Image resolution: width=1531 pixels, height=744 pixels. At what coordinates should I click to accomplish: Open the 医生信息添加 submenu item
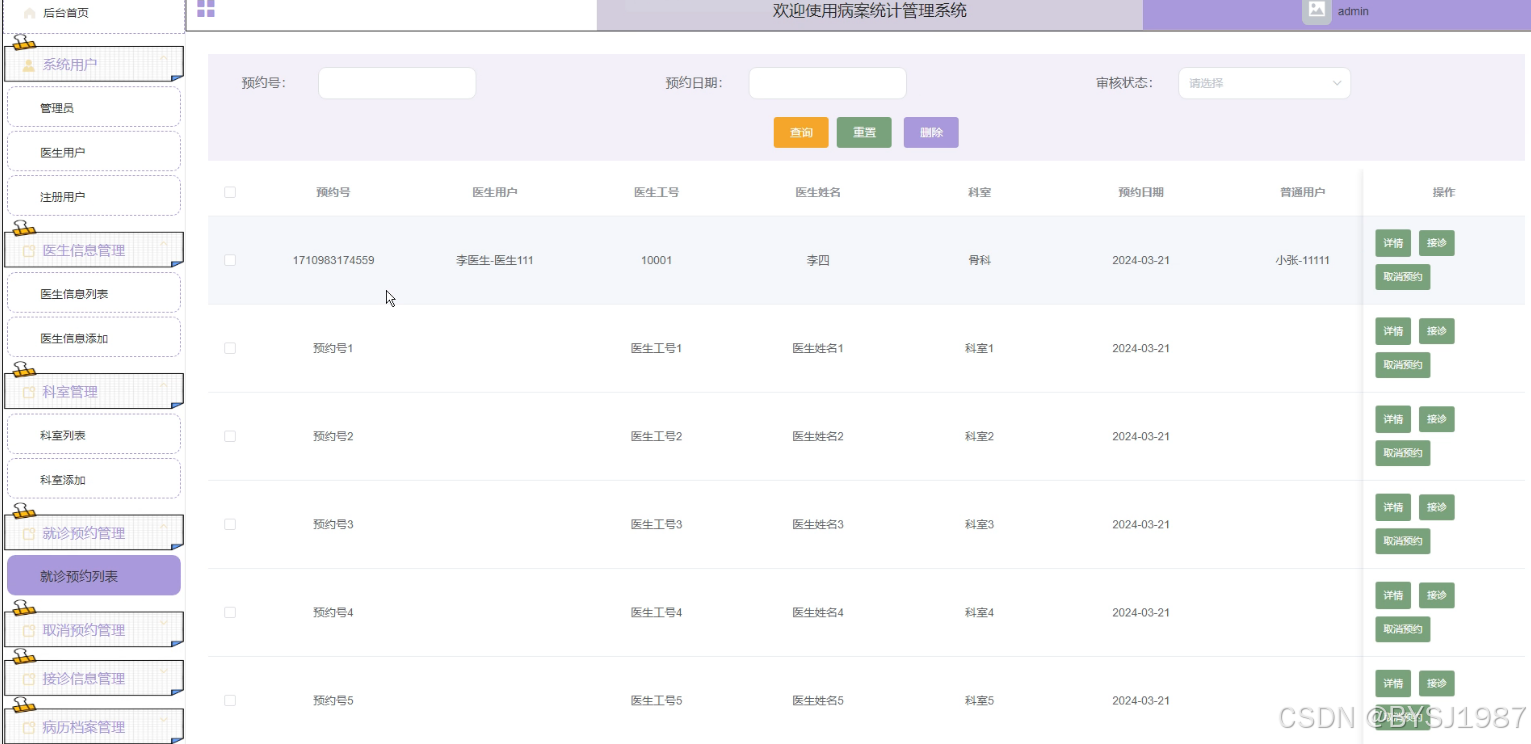[x=94, y=338]
